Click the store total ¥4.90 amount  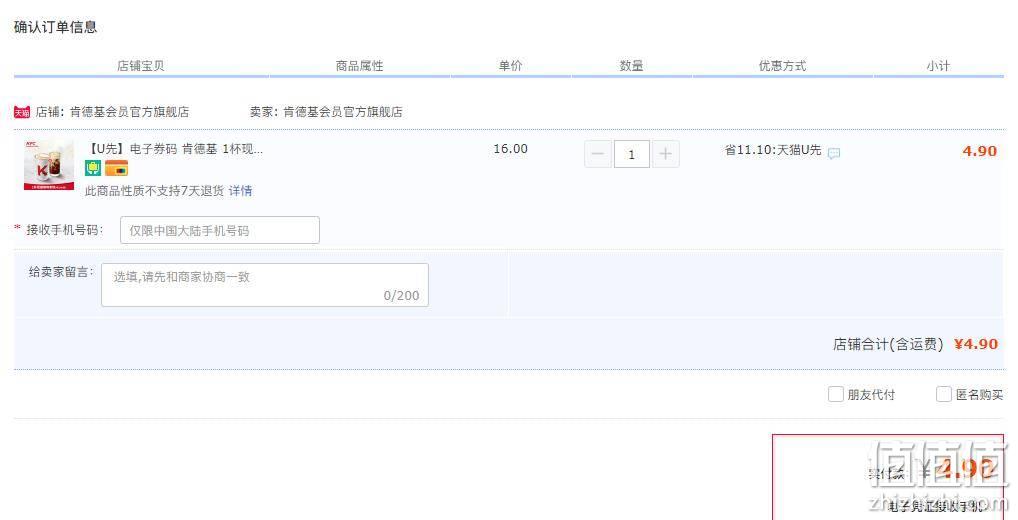click(976, 344)
